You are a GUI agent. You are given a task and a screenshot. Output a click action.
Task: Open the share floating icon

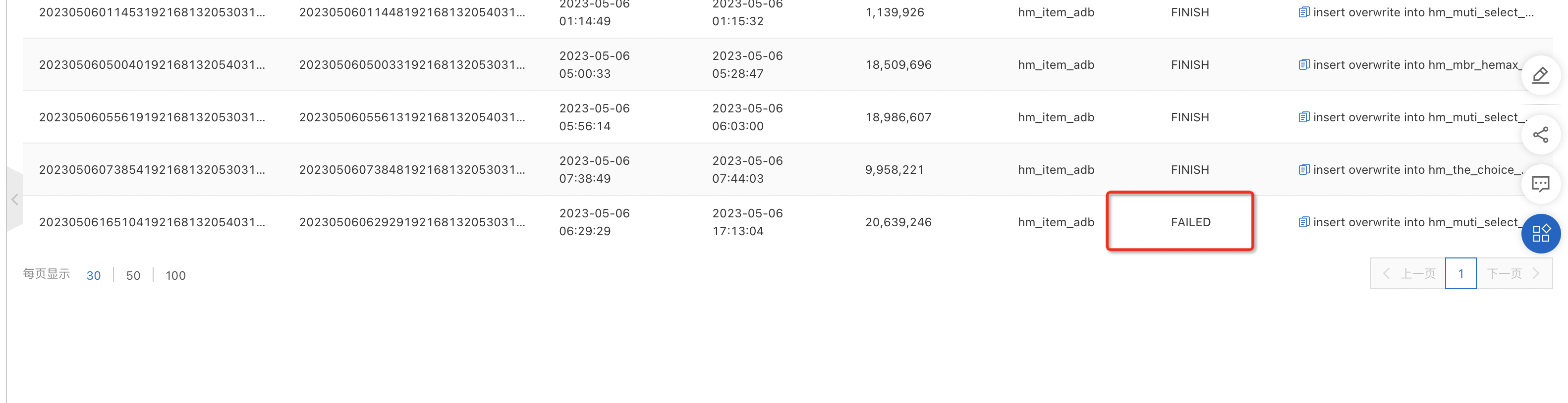click(1541, 135)
